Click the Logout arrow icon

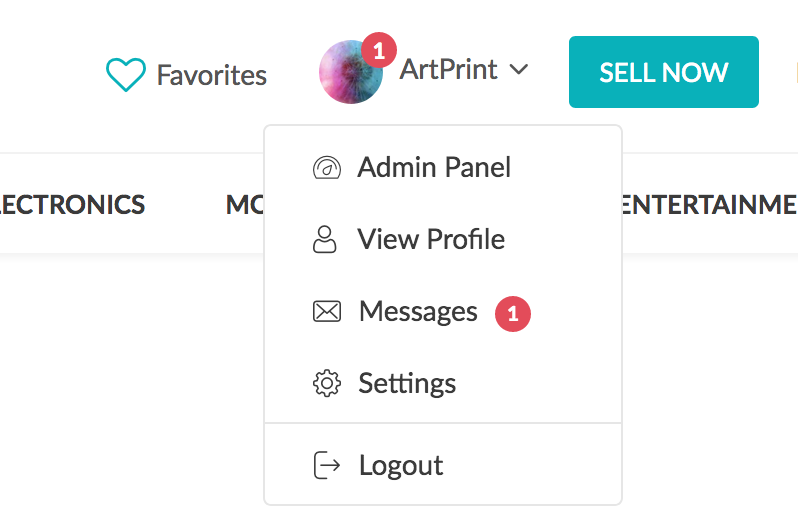tap(327, 465)
